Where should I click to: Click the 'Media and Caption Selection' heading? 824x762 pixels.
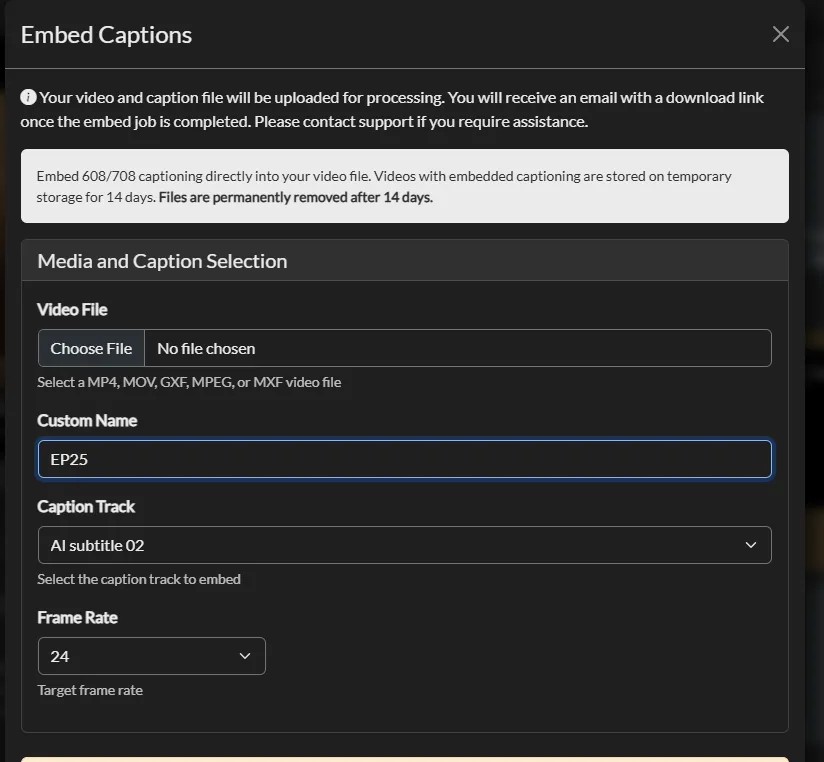162,261
